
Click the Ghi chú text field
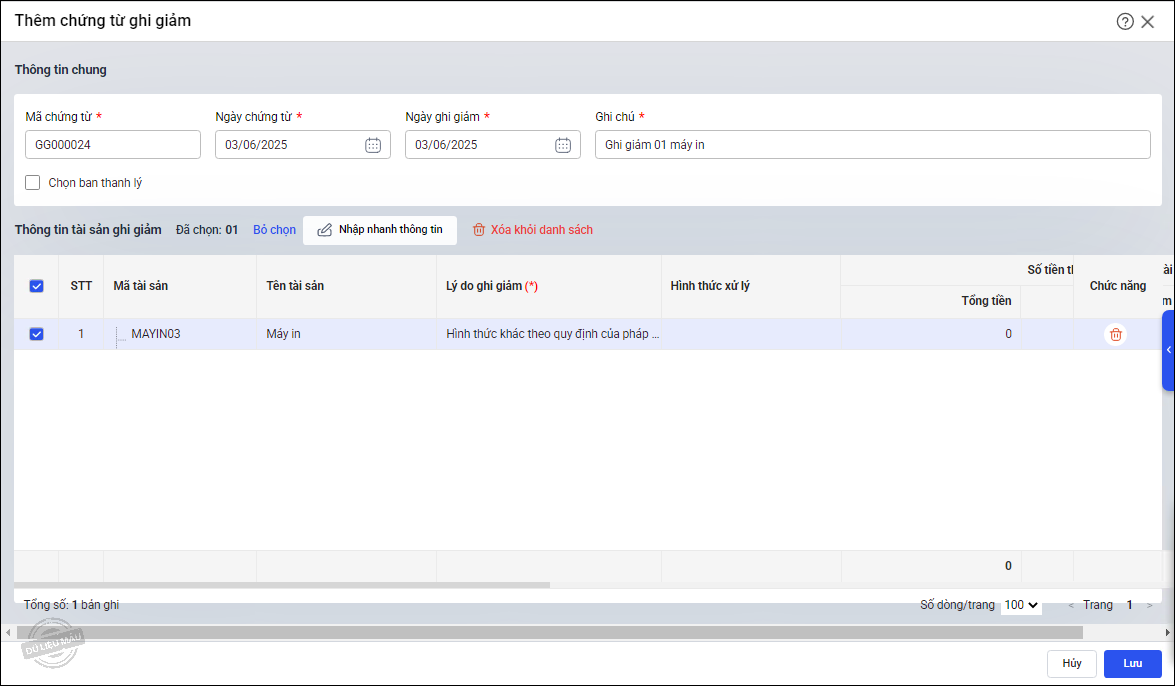click(x=873, y=145)
